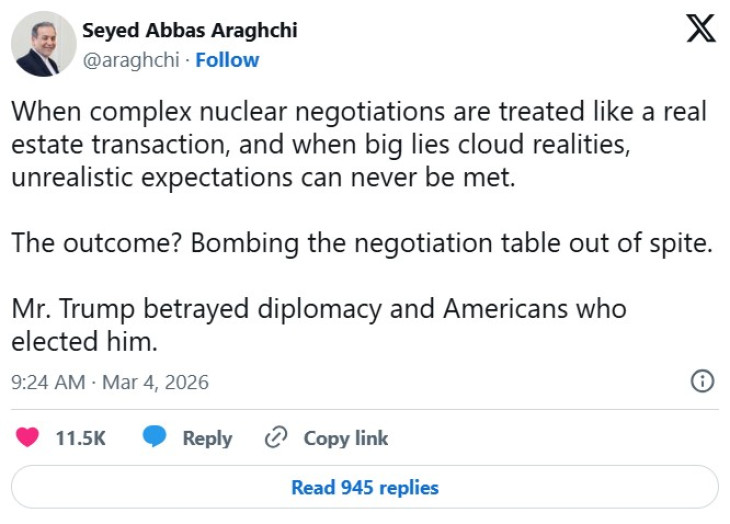The image size is (730, 524).
Task: Click the chain link copy icon
Action: pos(276,438)
